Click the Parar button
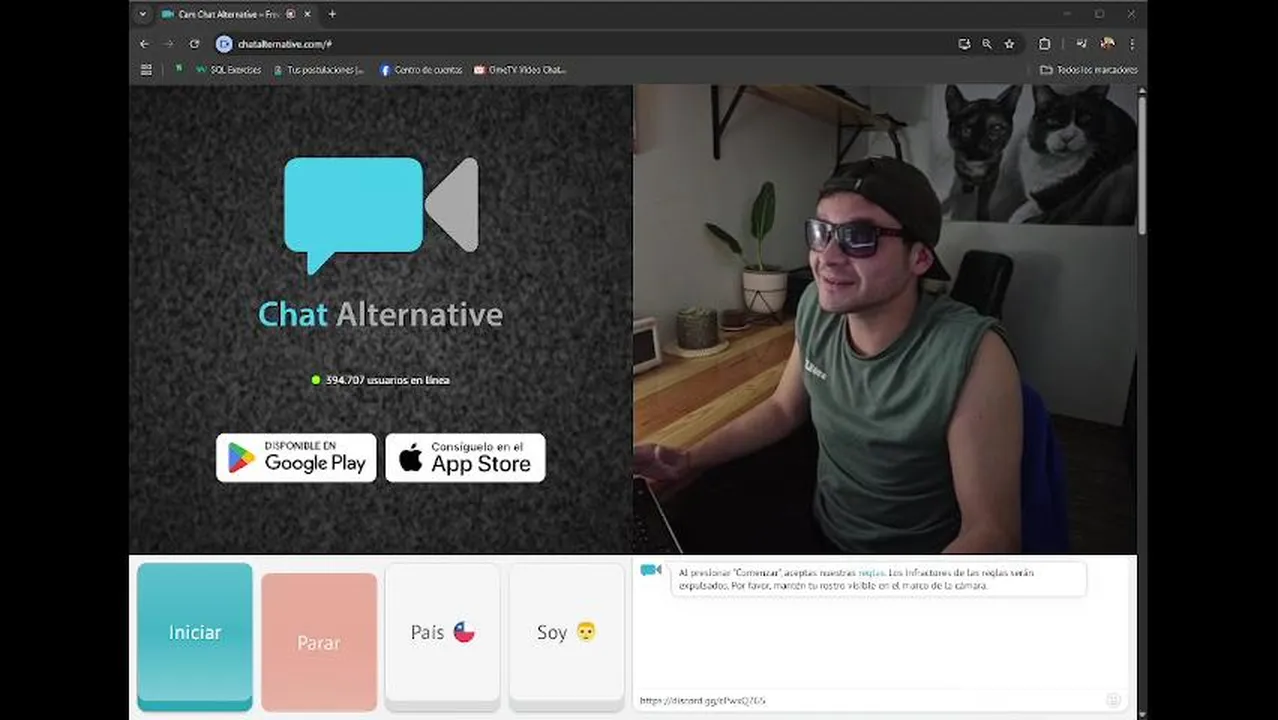The width and height of the screenshot is (1278, 720). pyautogui.click(x=319, y=642)
